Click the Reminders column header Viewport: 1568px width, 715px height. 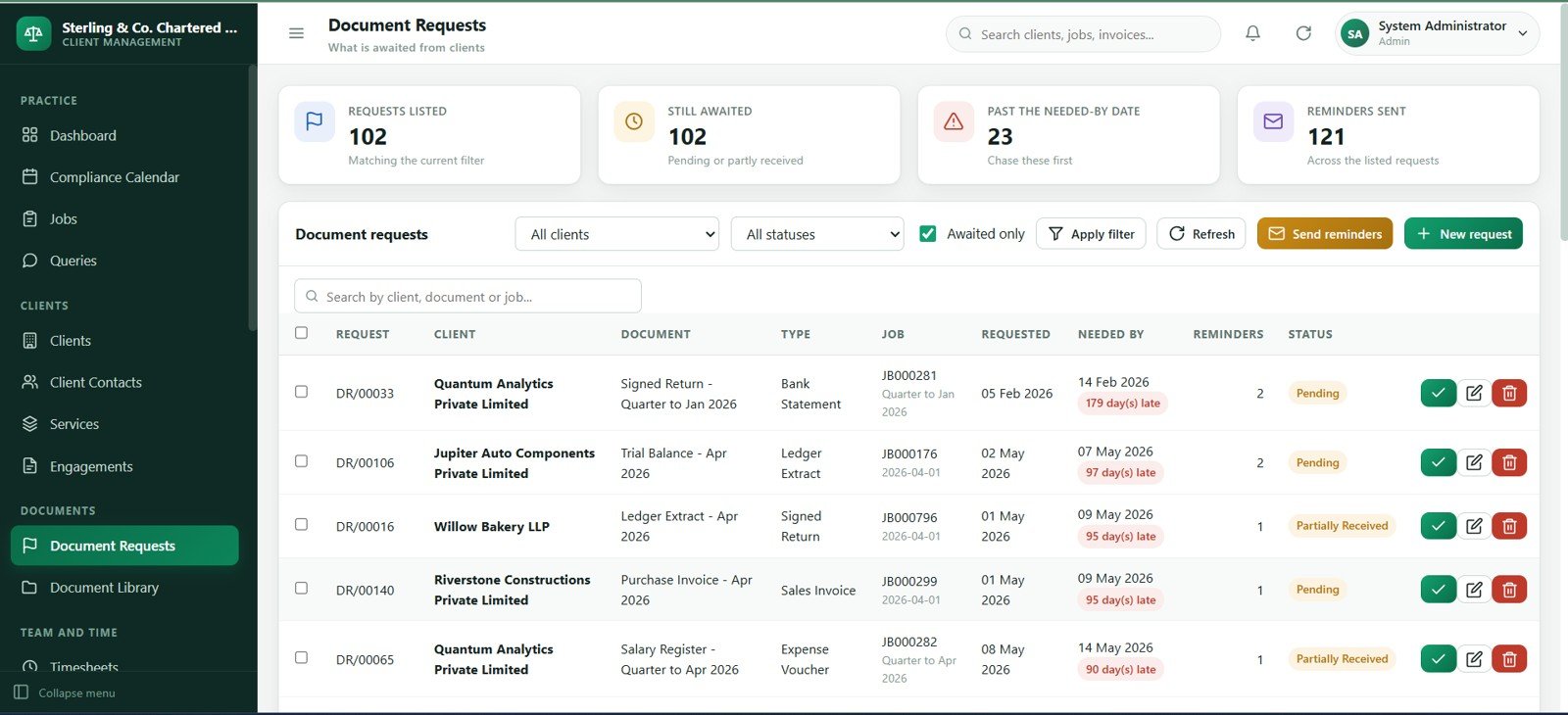point(1228,334)
